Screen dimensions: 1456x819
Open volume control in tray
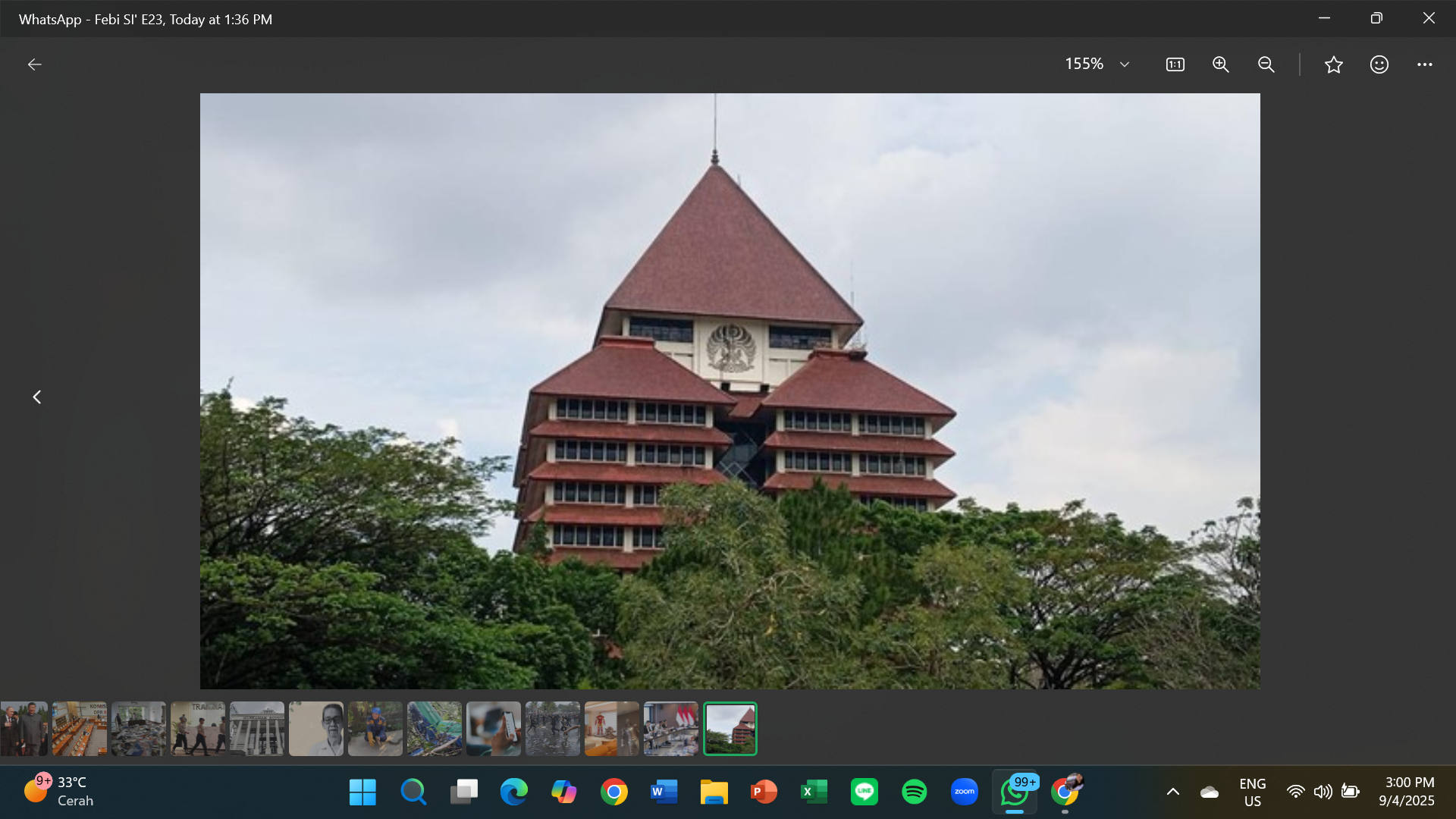1323,792
